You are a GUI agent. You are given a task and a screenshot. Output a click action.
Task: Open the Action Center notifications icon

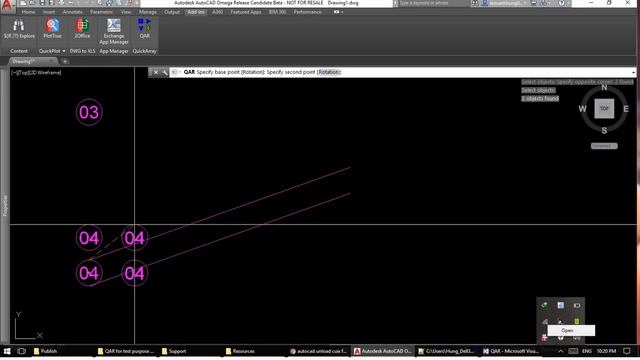tap(627, 351)
